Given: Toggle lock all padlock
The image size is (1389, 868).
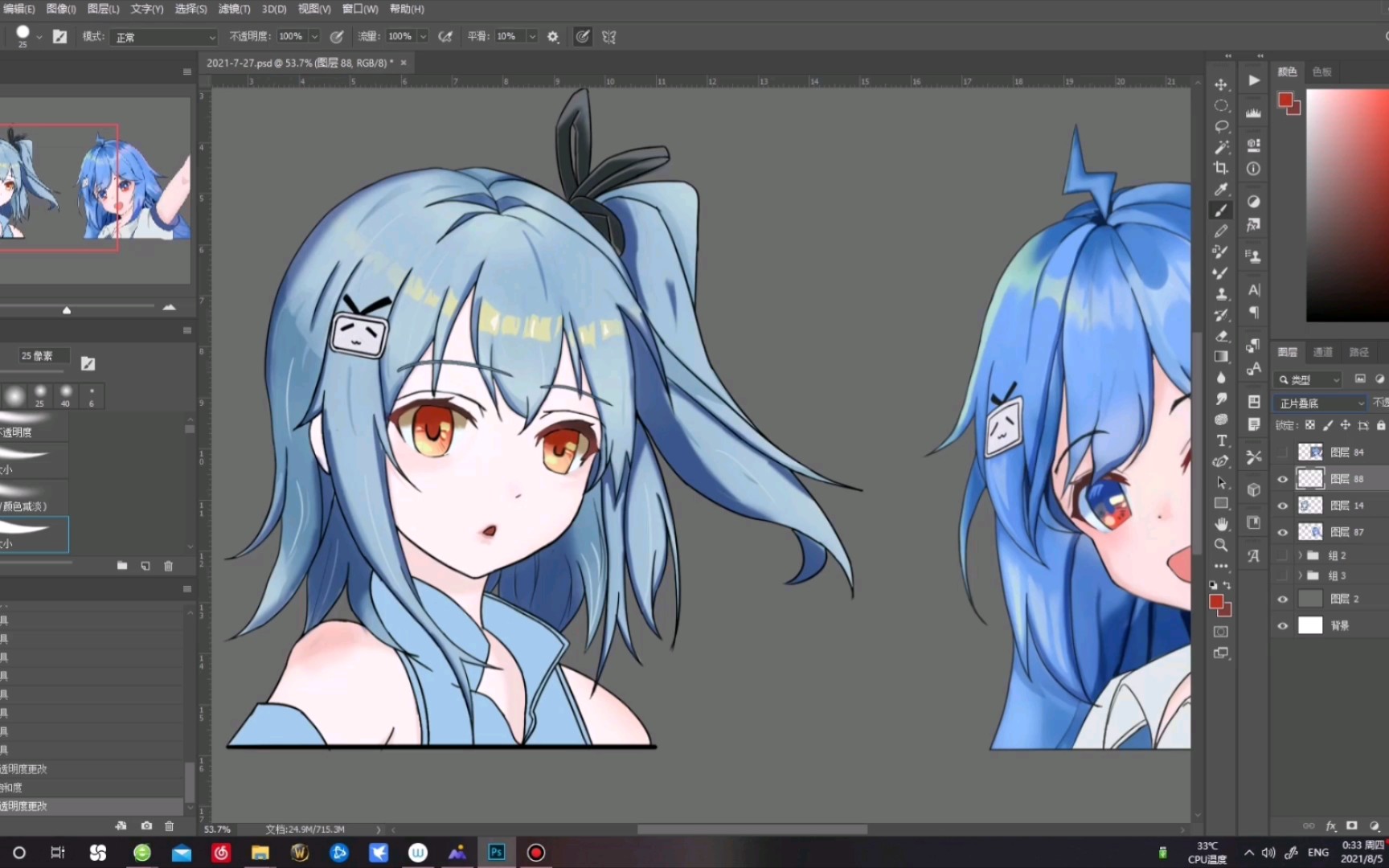Looking at the screenshot, I should [1381, 425].
